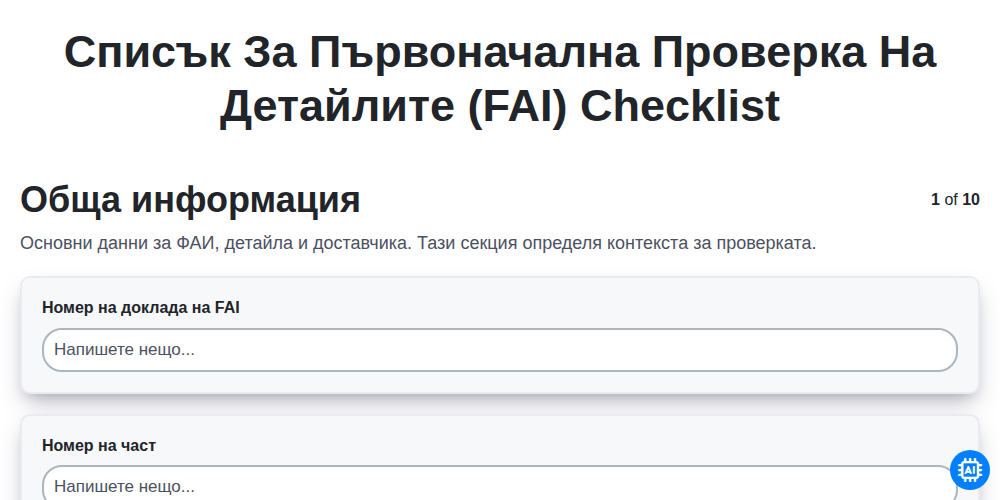
Task: Click the '1 of 10' page indicator
Action: 955,200
